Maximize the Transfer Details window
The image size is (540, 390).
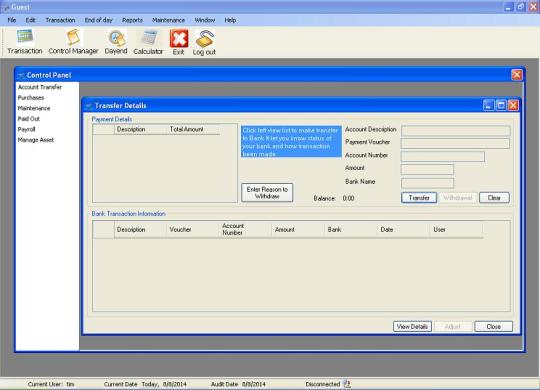(501, 105)
